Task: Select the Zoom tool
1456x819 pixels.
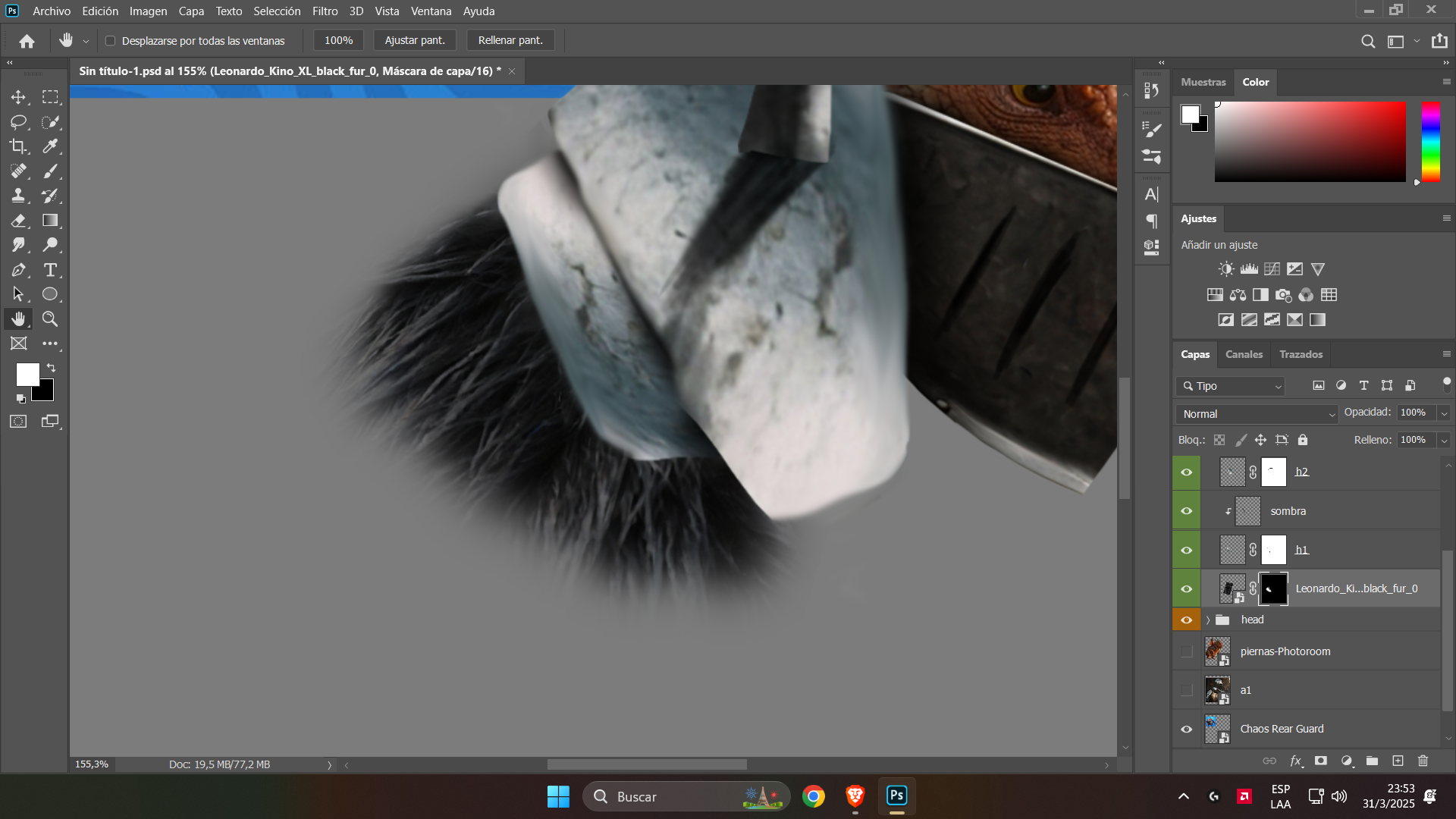Action: coord(51,319)
